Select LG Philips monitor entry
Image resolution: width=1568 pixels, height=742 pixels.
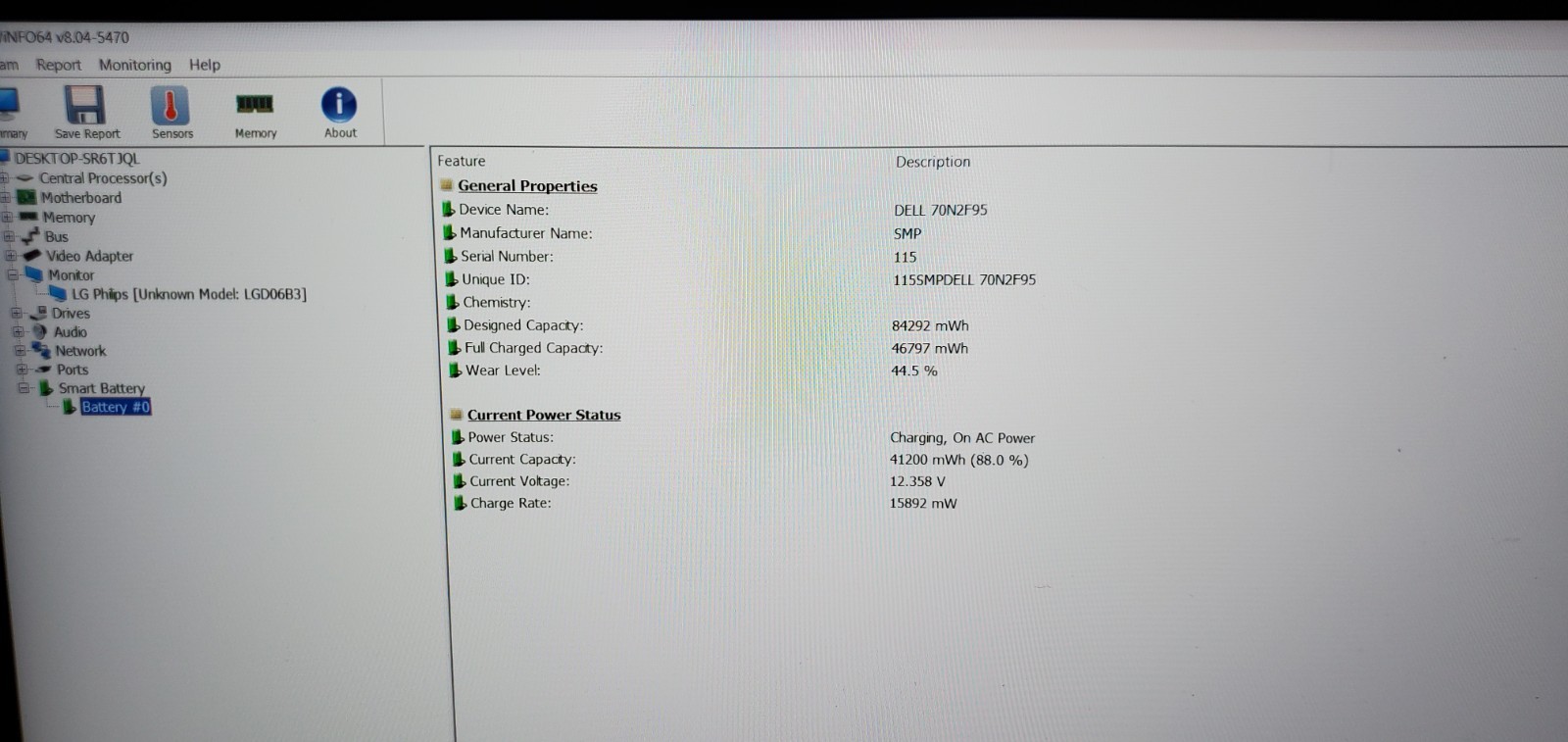[x=189, y=294]
